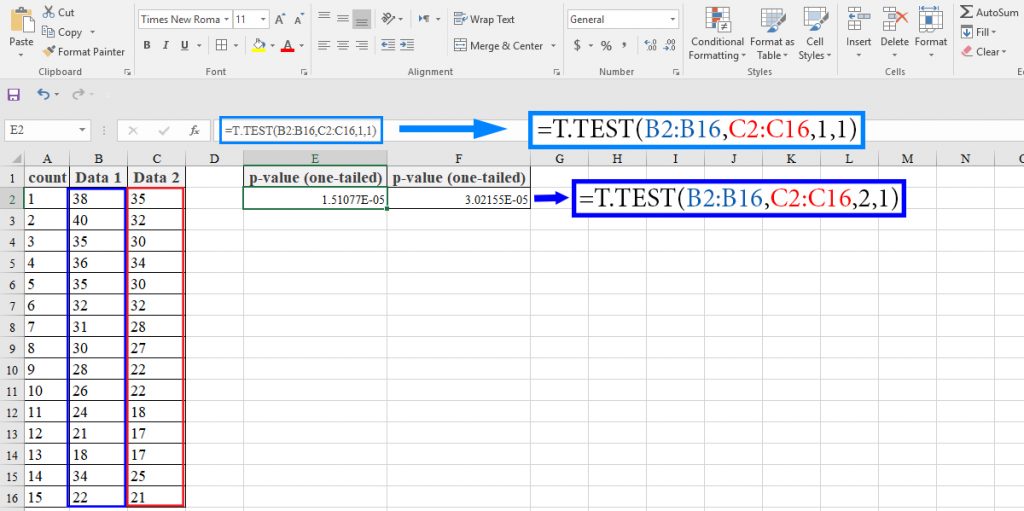Click the Save icon in Quick Access
The image size is (1024, 511).
[14, 95]
